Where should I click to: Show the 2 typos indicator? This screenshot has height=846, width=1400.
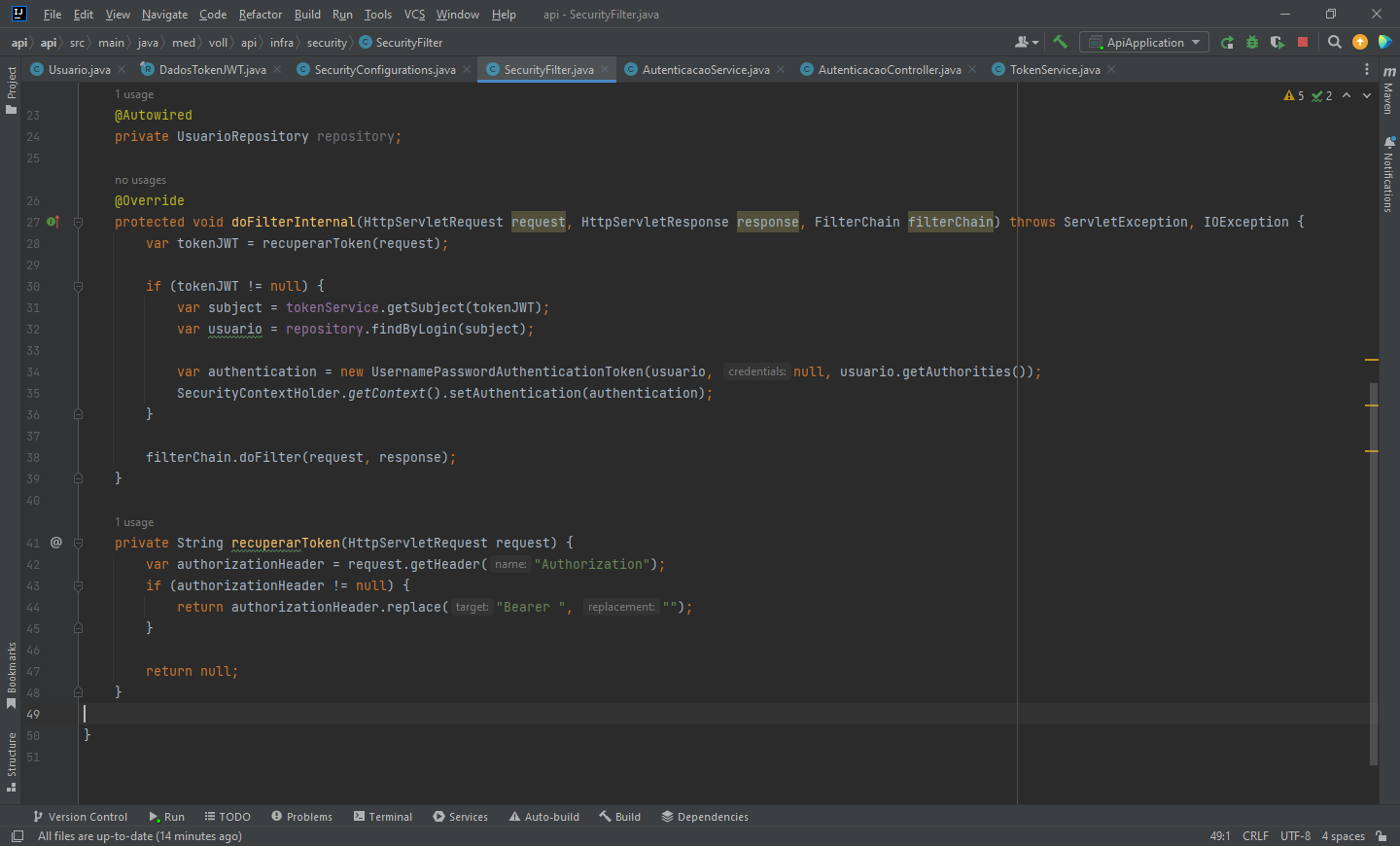coord(1322,95)
